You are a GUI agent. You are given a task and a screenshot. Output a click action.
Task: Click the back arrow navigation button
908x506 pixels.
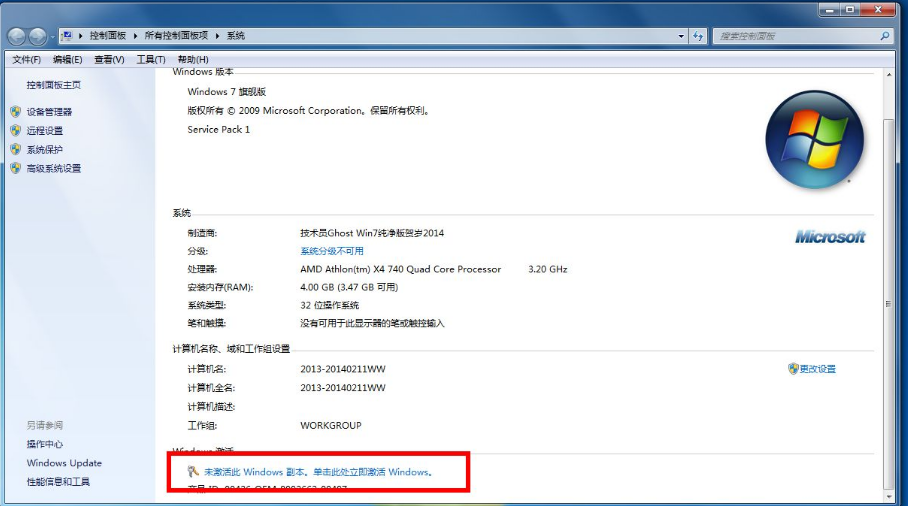click(17, 36)
